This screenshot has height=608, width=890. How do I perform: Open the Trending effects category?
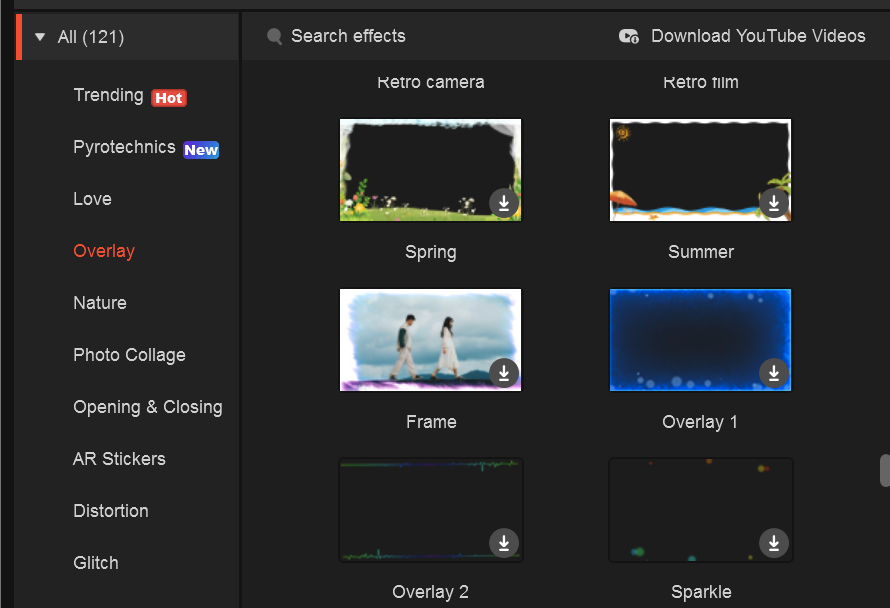[108, 95]
